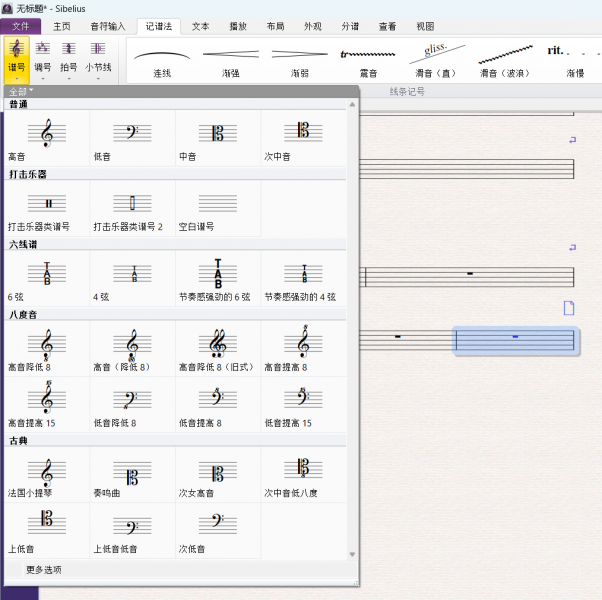602x600 pixels.
Task: Insert a 渐慢 rit. line
Action: [574, 61]
